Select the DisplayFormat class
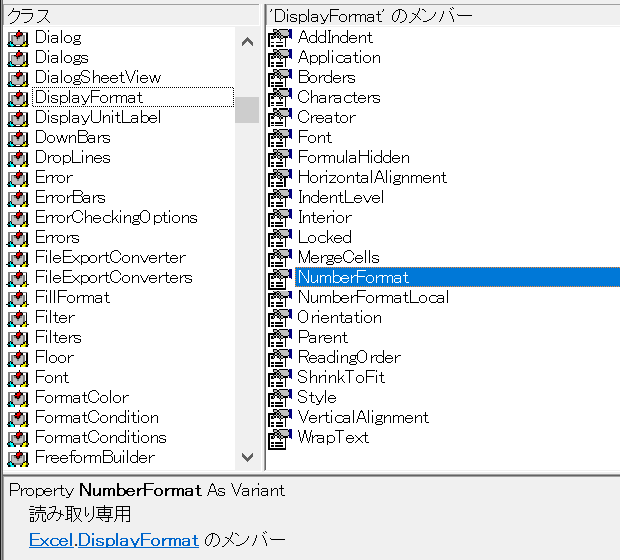The image size is (620, 560). 133,97
